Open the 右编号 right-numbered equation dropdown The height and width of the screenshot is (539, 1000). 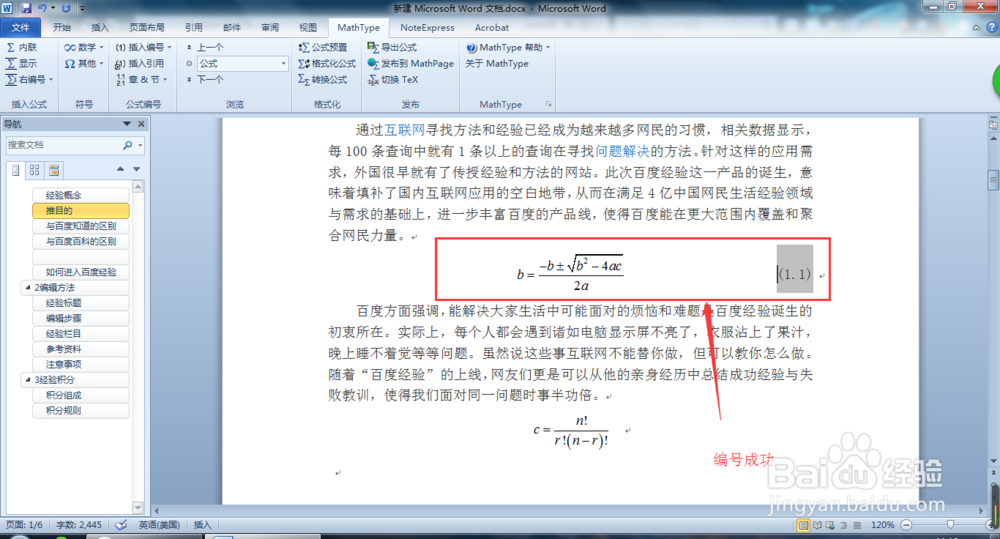29,79
